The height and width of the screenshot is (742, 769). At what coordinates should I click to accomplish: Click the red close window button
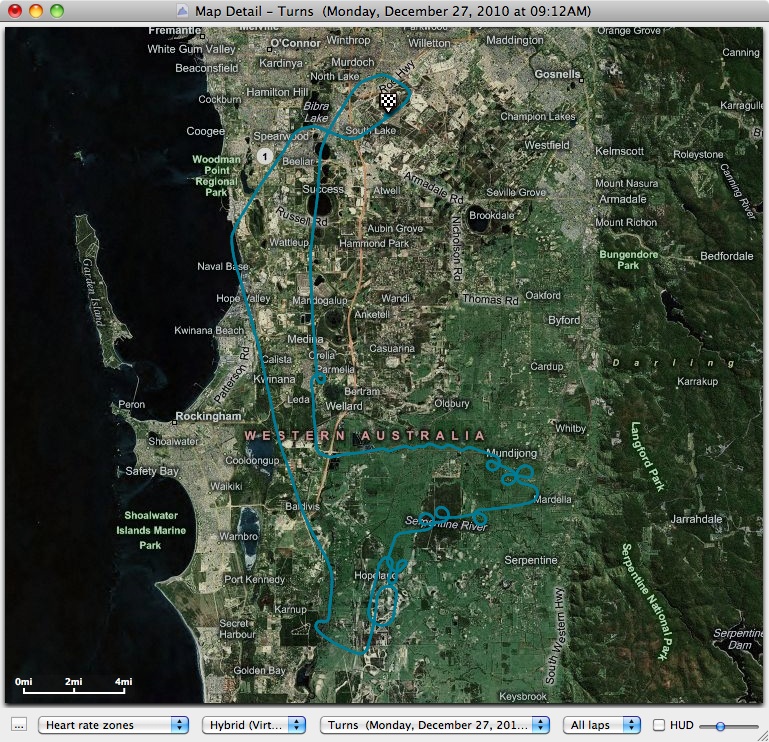click(14, 11)
